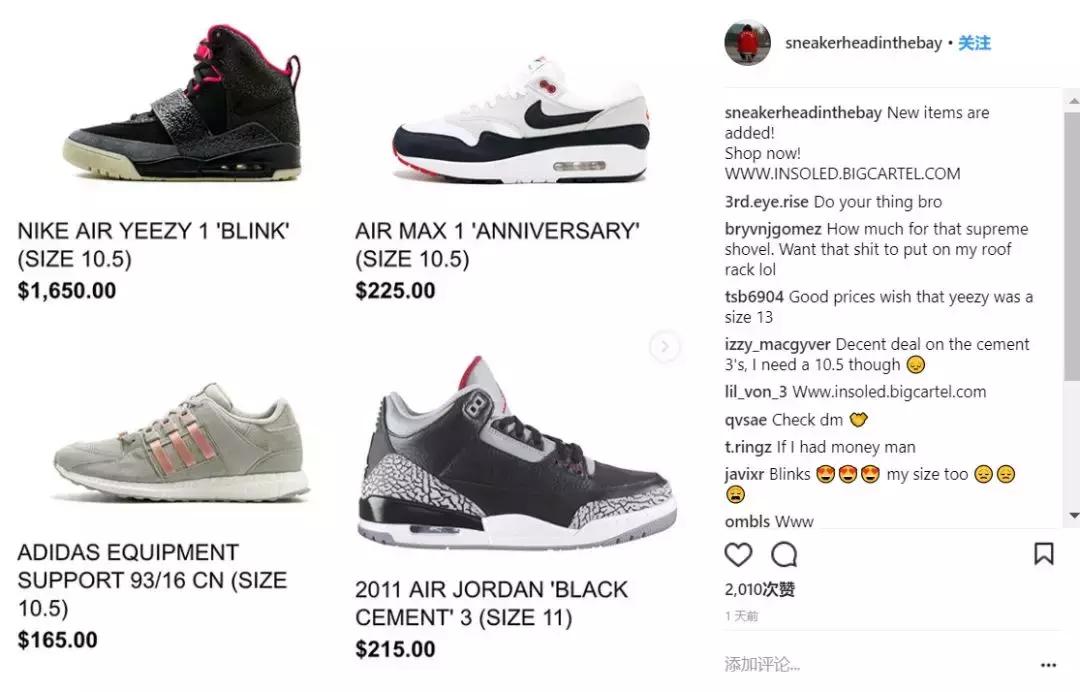Open izzy_macgyver commenter profile
Viewport: 1080px width, 692px height.
point(778,344)
